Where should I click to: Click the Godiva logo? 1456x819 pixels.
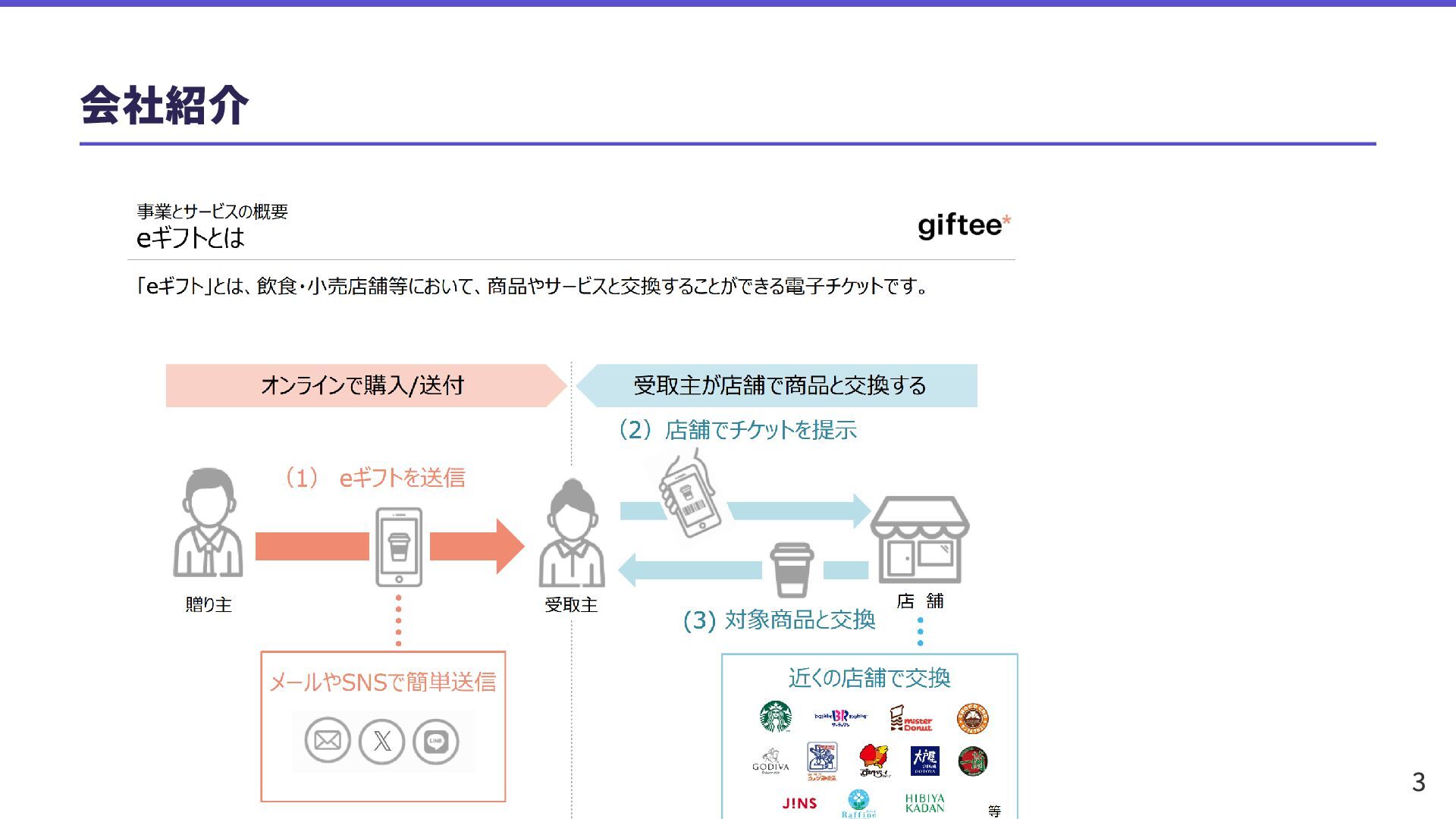click(770, 761)
